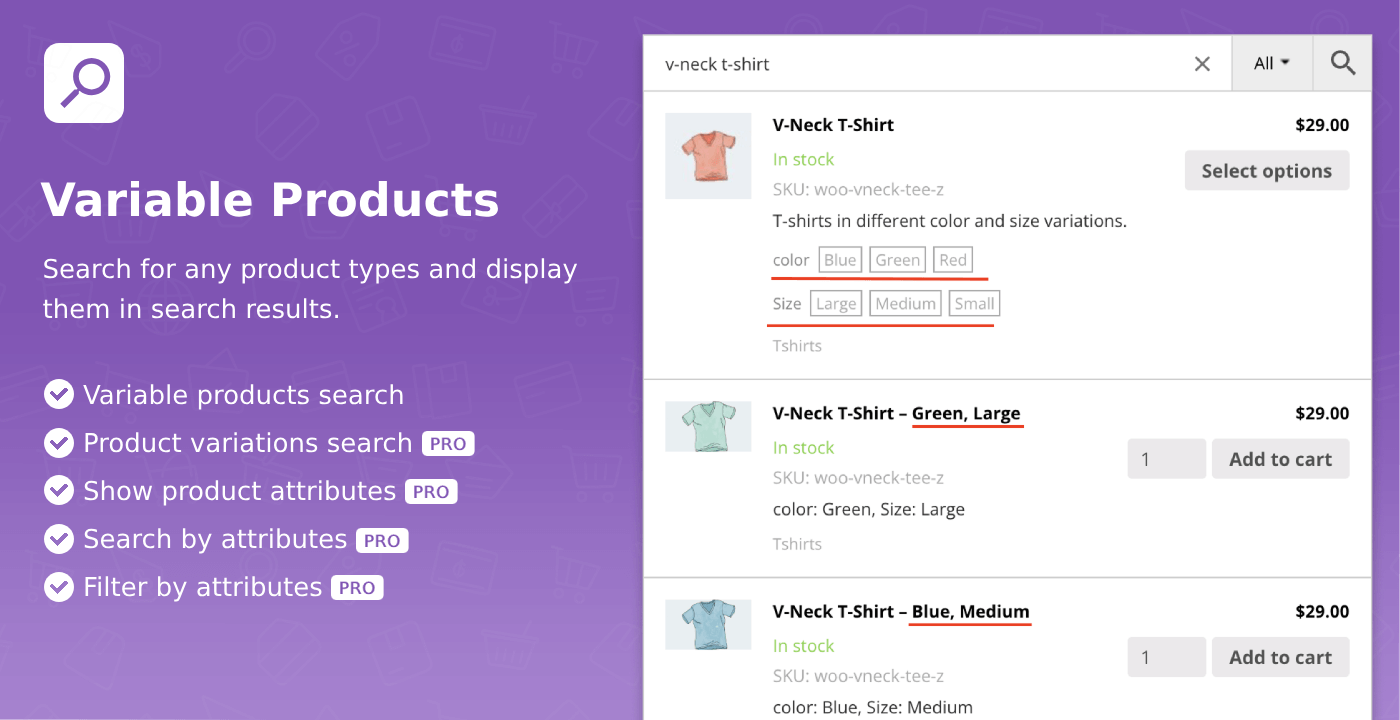Click $29.00 price of Green, Large shirt

click(x=1322, y=413)
